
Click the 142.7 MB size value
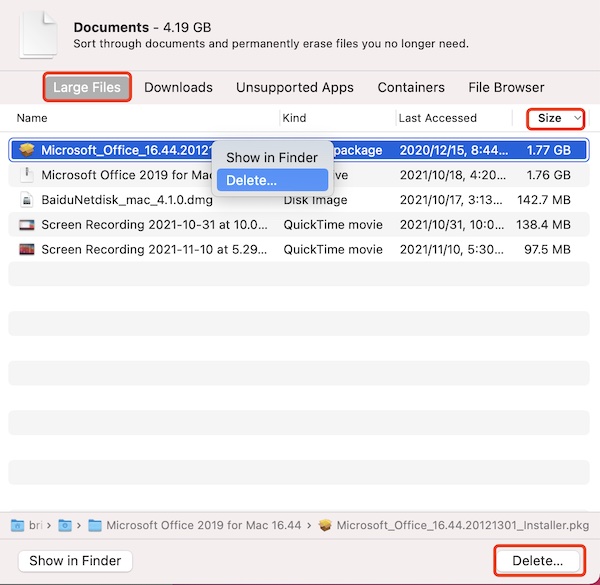coord(544,200)
